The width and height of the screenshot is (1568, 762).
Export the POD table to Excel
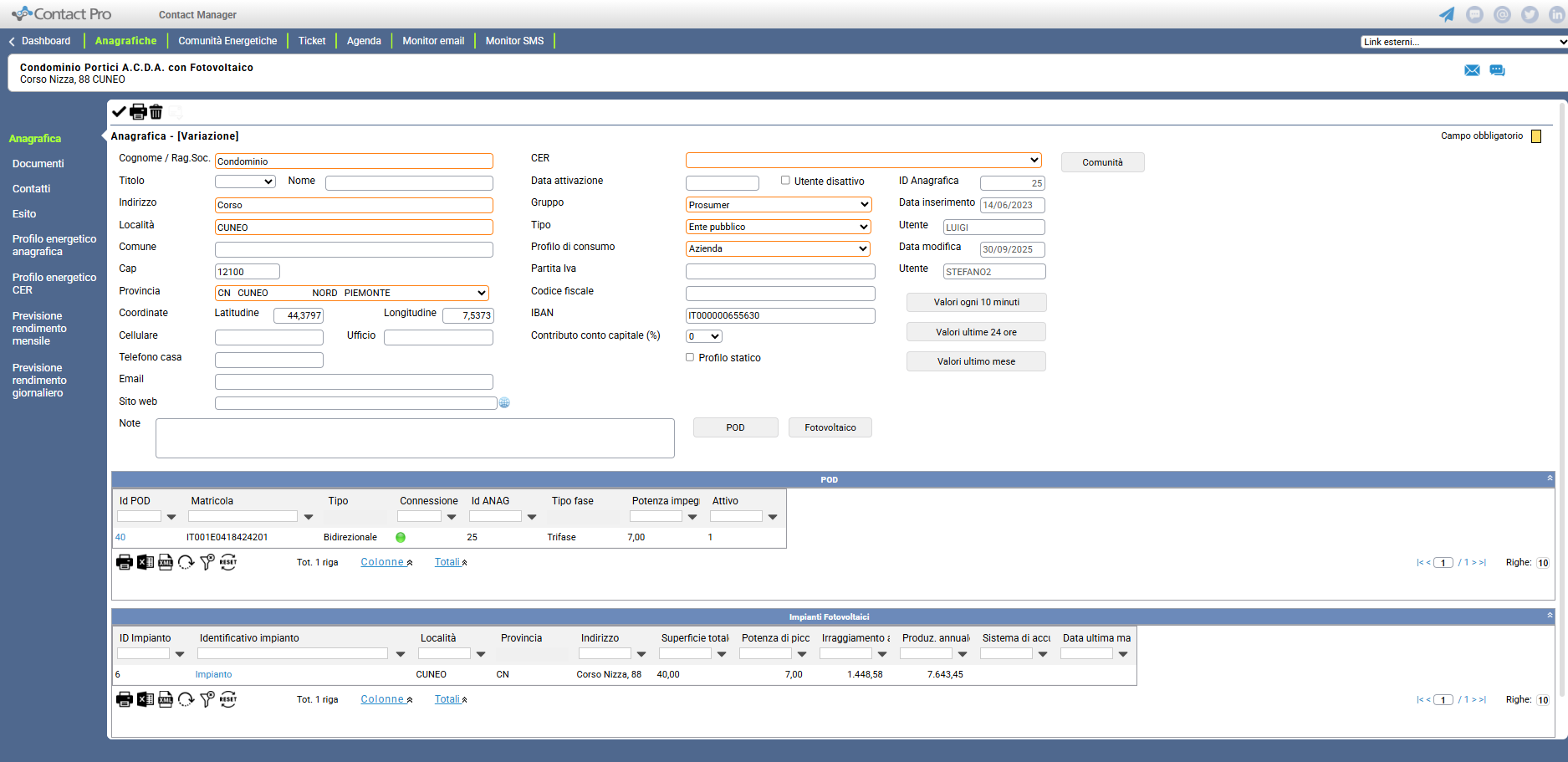(x=145, y=561)
